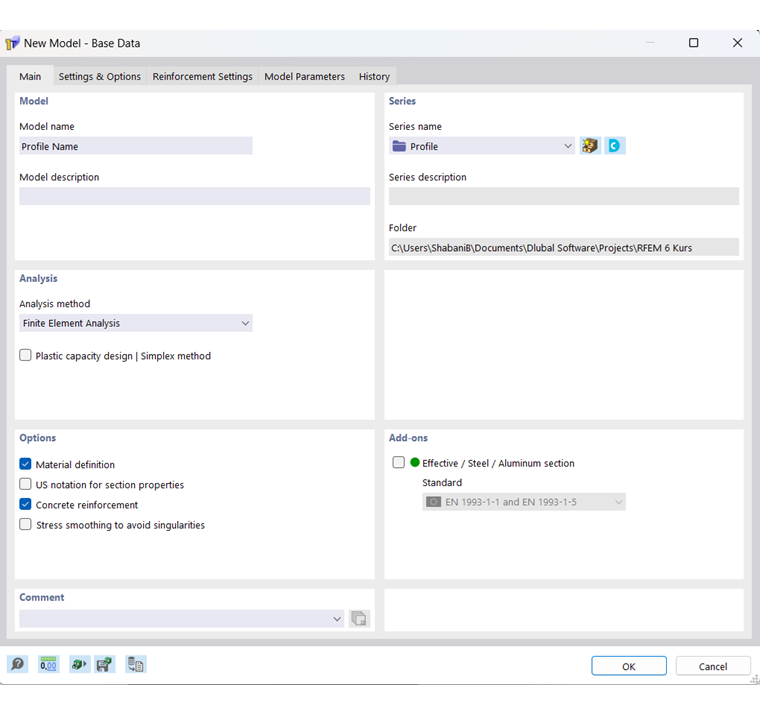Toggle Stress smoothing to avoid singularities

point(26,524)
